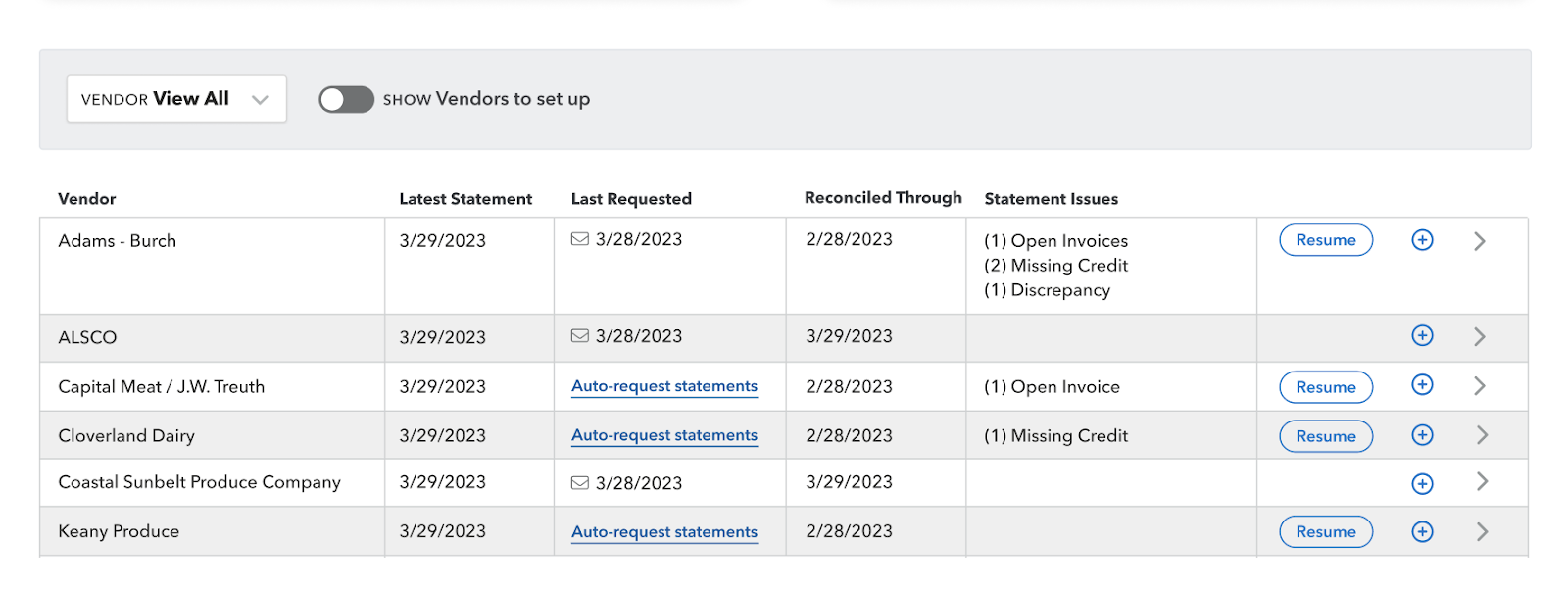Click Resume for Keany Produce
Viewport: 1568px width, 595px height.
click(x=1326, y=531)
